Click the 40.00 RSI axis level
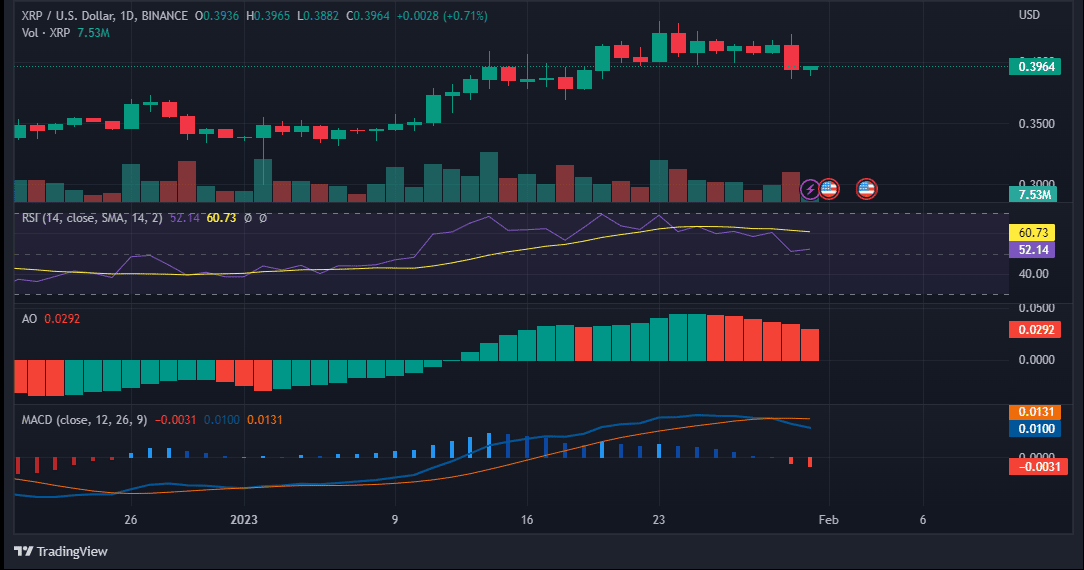The image size is (1084, 570). click(1034, 274)
